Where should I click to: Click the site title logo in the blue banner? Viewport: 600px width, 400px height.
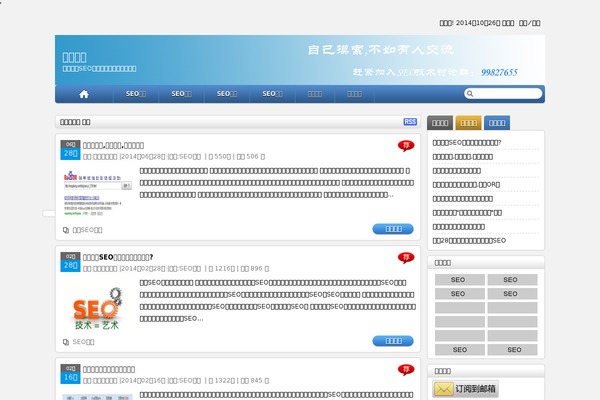click(x=74, y=57)
